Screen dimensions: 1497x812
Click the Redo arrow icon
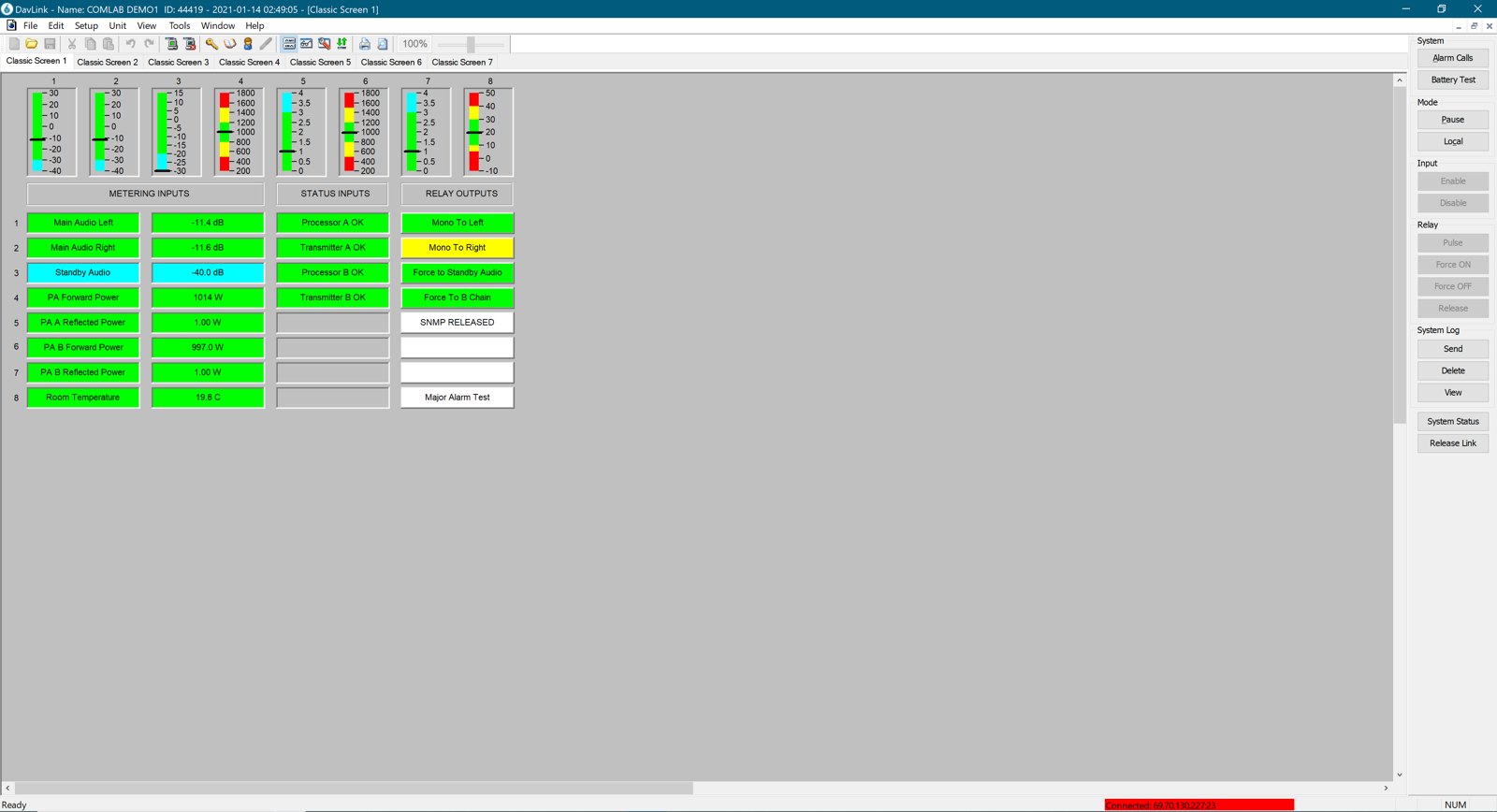point(148,44)
